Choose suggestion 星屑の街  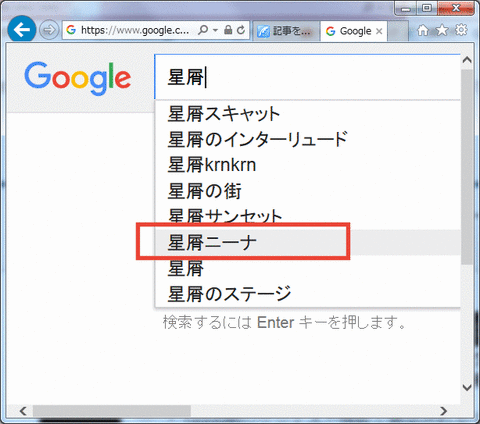(x=307, y=191)
